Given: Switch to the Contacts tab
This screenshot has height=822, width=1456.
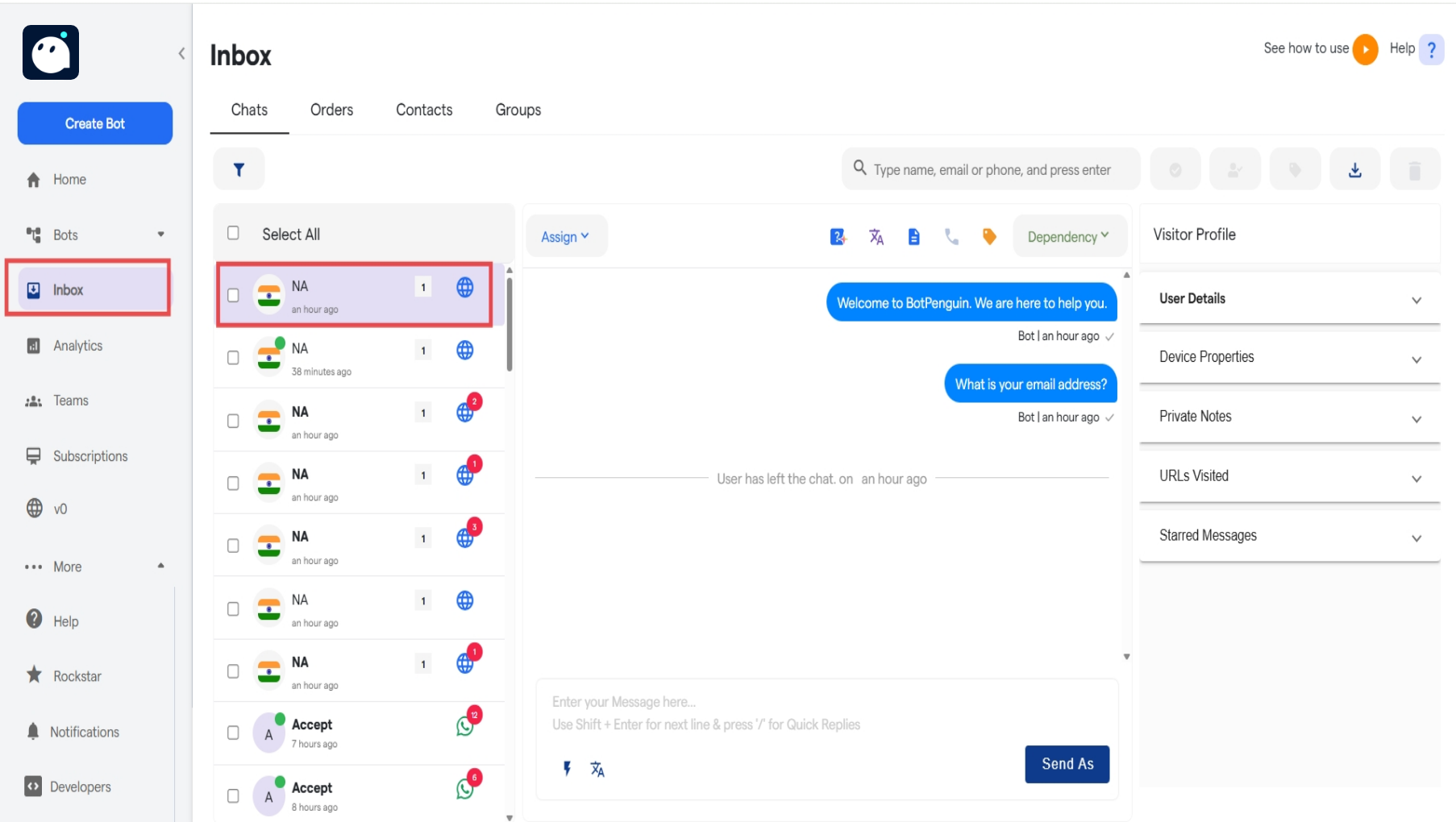Looking at the screenshot, I should (x=423, y=110).
